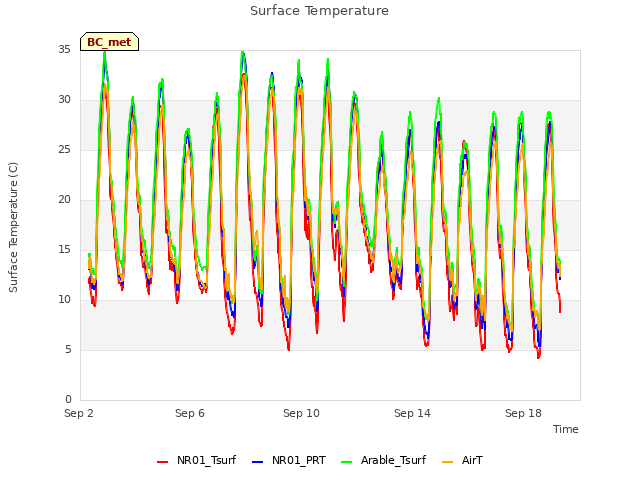Toggle the NR01_Tsurf legend entry
Image resolution: width=640 pixels, height=480 pixels.
pos(196,461)
